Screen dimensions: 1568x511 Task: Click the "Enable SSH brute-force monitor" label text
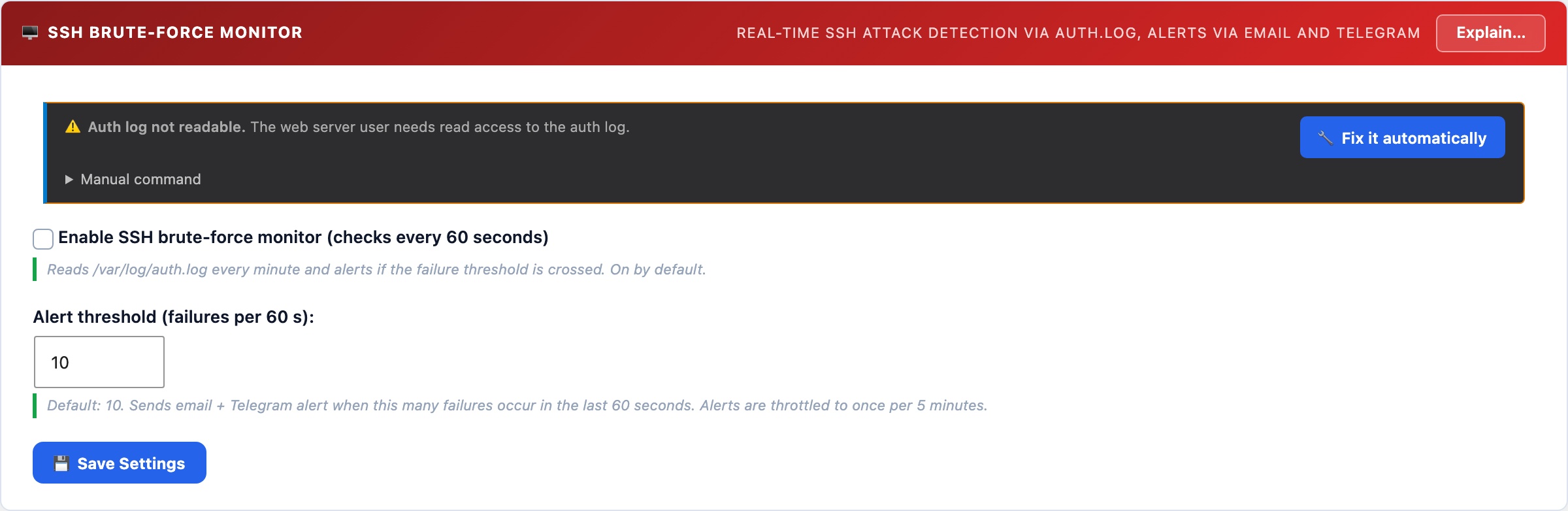point(303,237)
